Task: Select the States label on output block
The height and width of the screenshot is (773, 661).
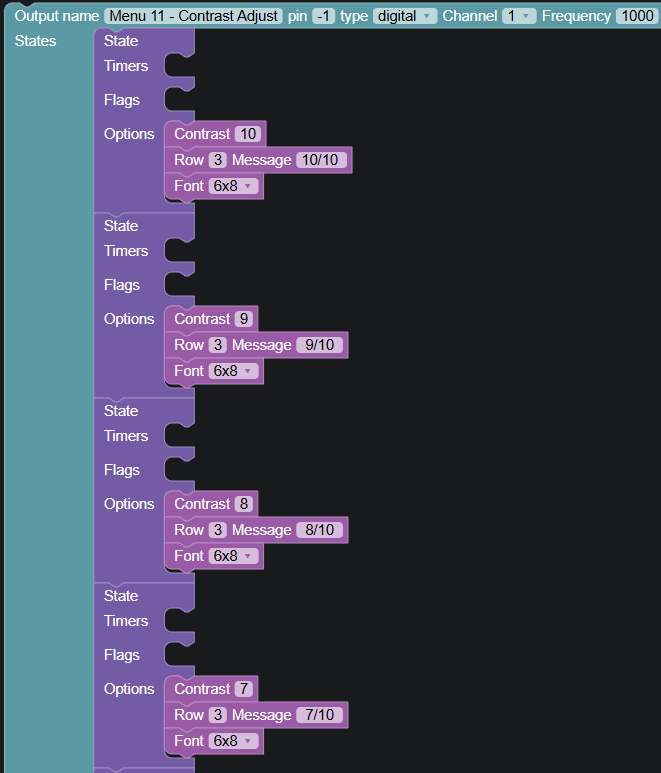Action: [x=35, y=41]
